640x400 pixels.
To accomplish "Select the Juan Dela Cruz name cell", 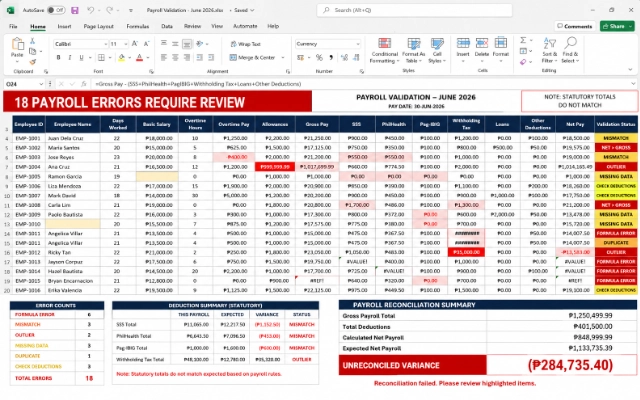I will coord(73,138).
